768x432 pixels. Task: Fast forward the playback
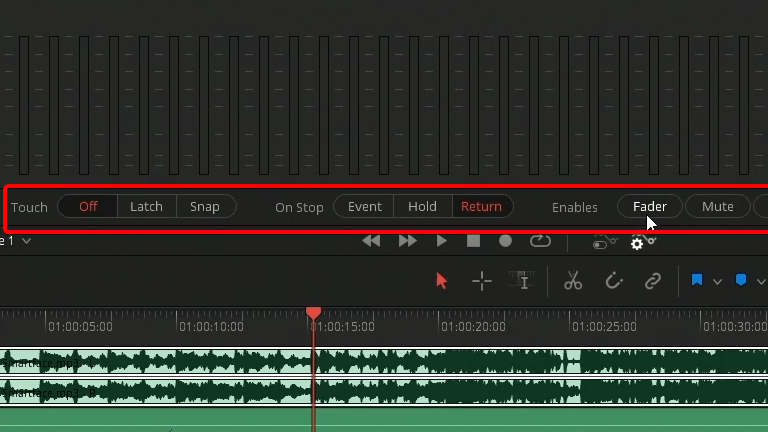(x=408, y=241)
